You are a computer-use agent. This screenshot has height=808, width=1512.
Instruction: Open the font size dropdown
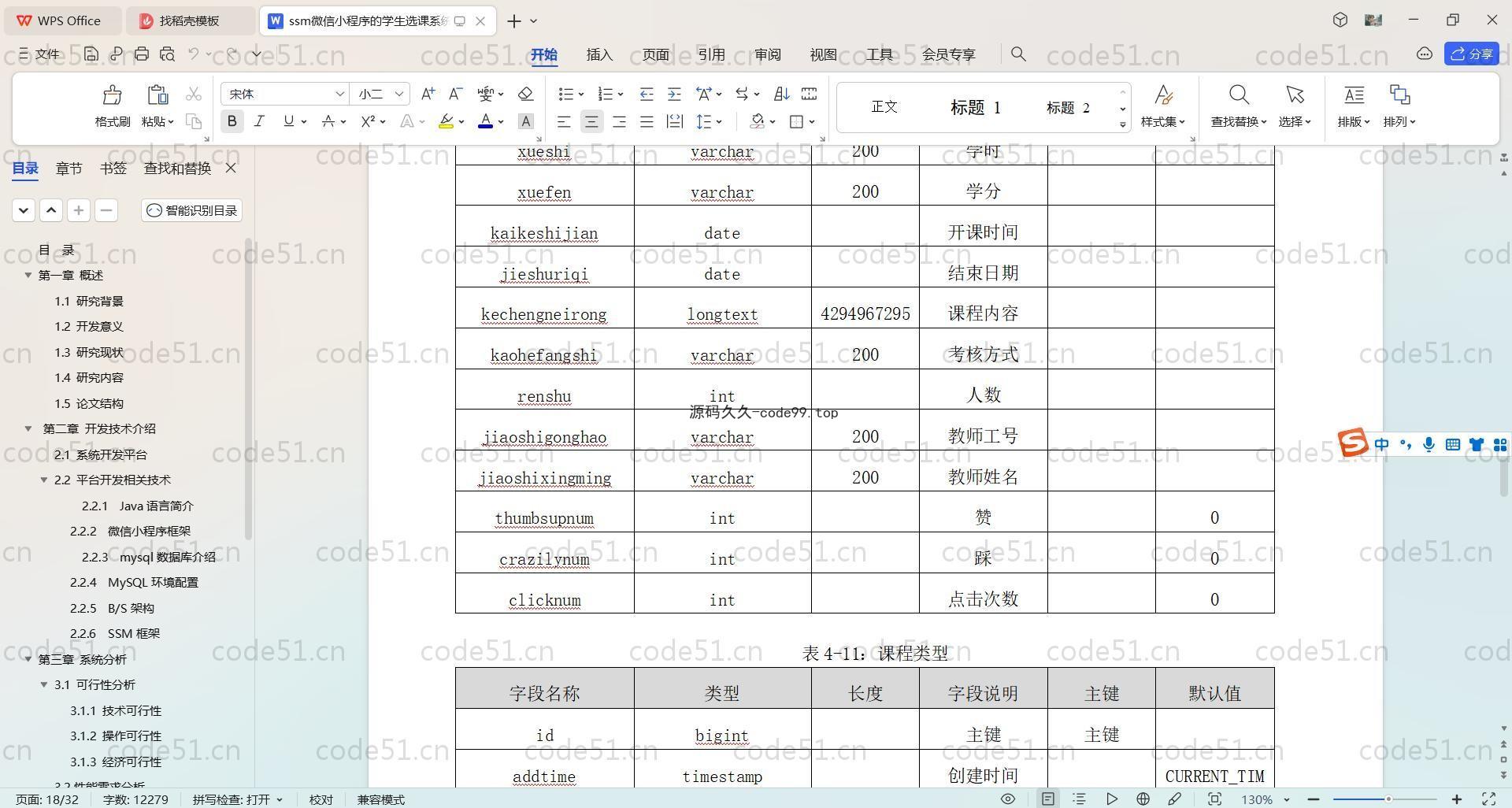coord(399,94)
